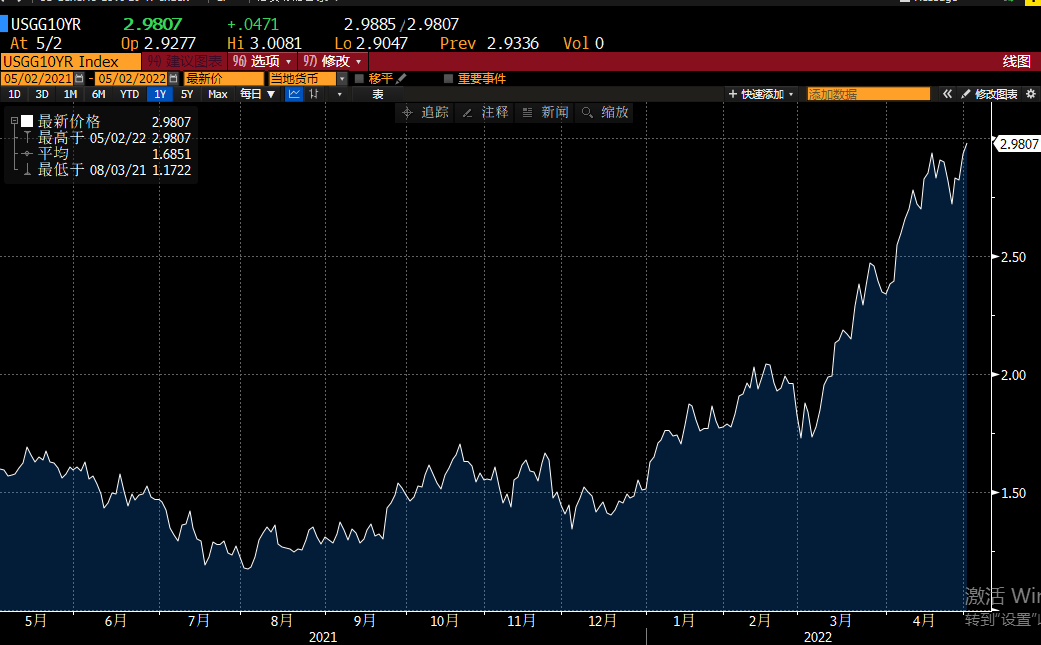Enable the 重要事件 checkbox
The width and height of the screenshot is (1041, 645).
click(449, 78)
